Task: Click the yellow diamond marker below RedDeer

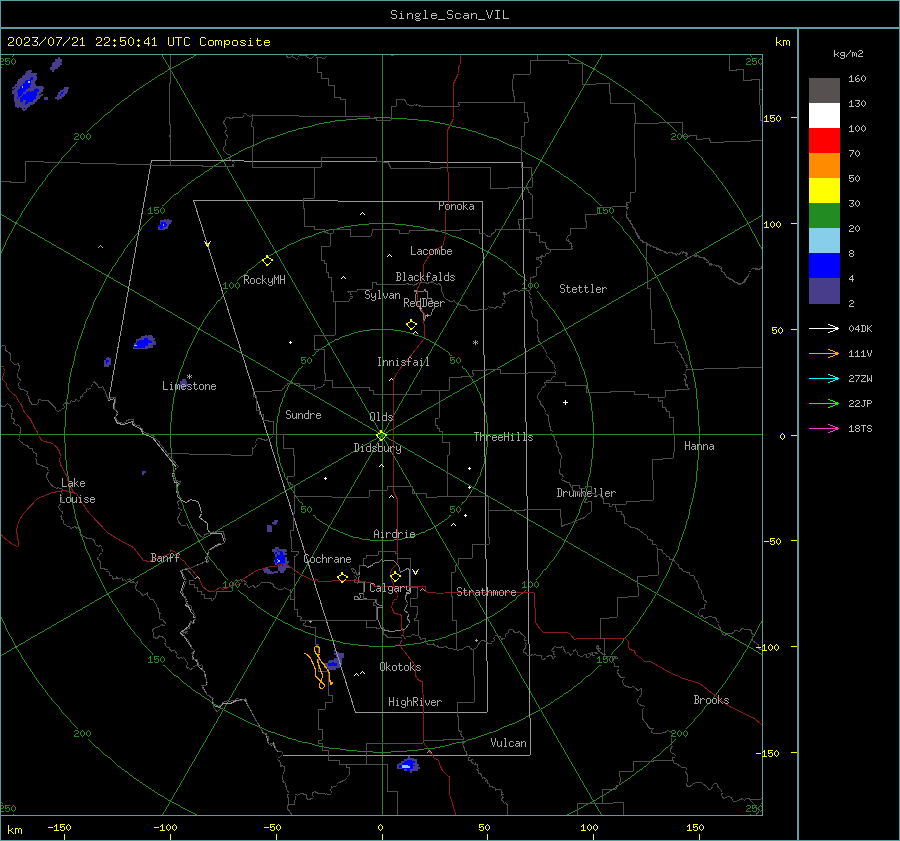Action: 412,325
